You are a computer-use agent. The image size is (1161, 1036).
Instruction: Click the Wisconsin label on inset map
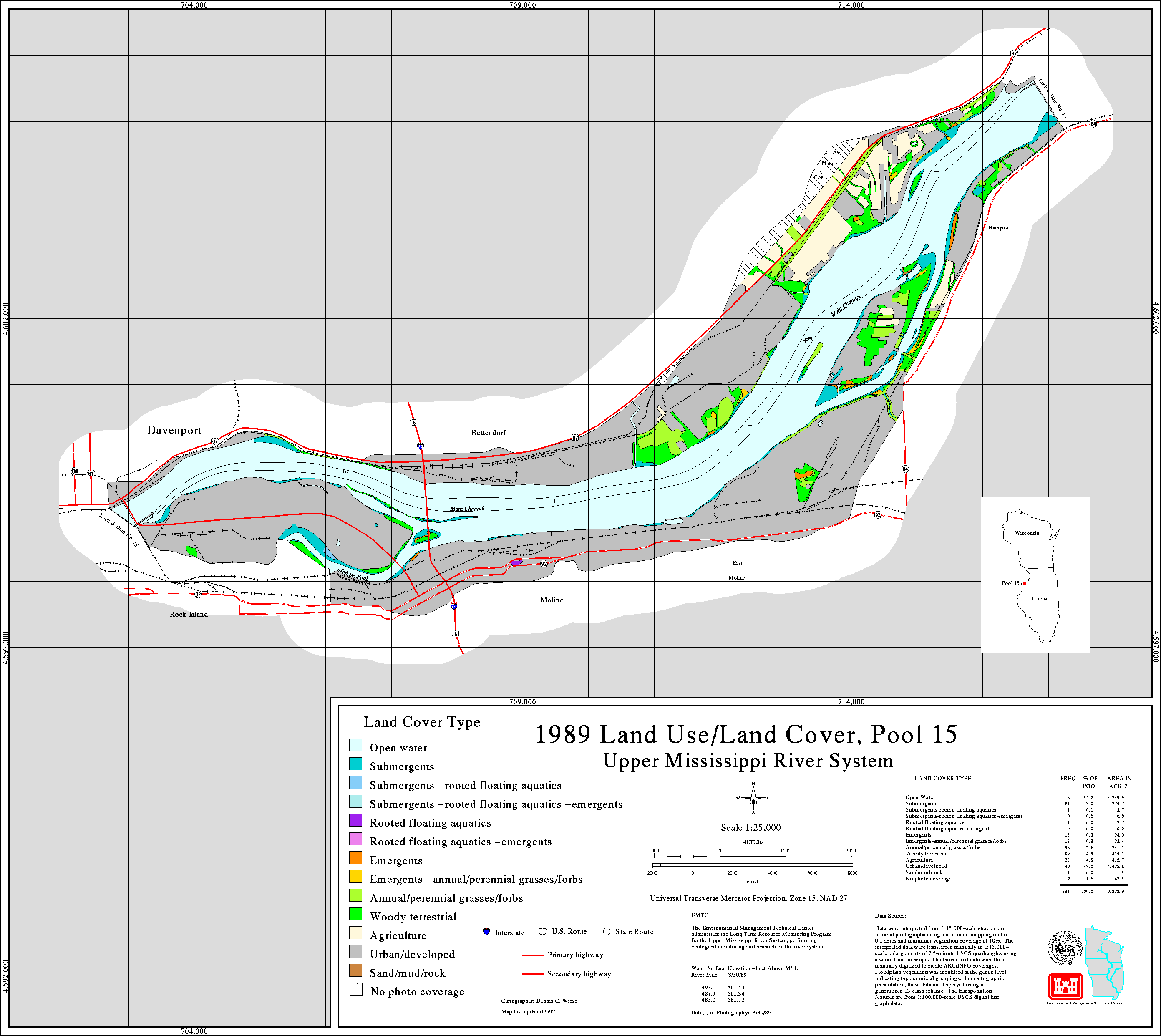pos(1027,533)
